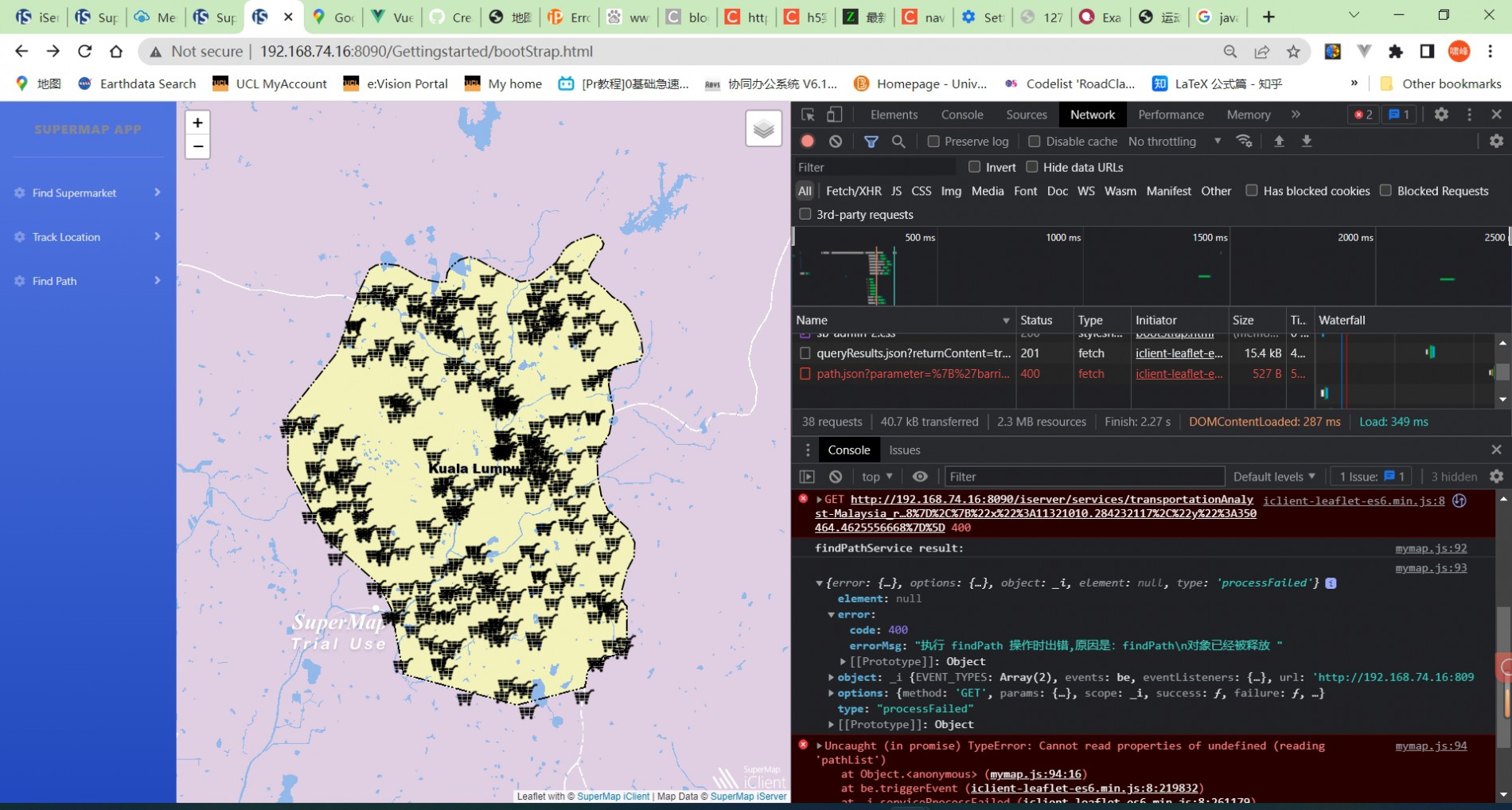Open DevTools settings gear
The image size is (1512, 810).
[1441, 115]
